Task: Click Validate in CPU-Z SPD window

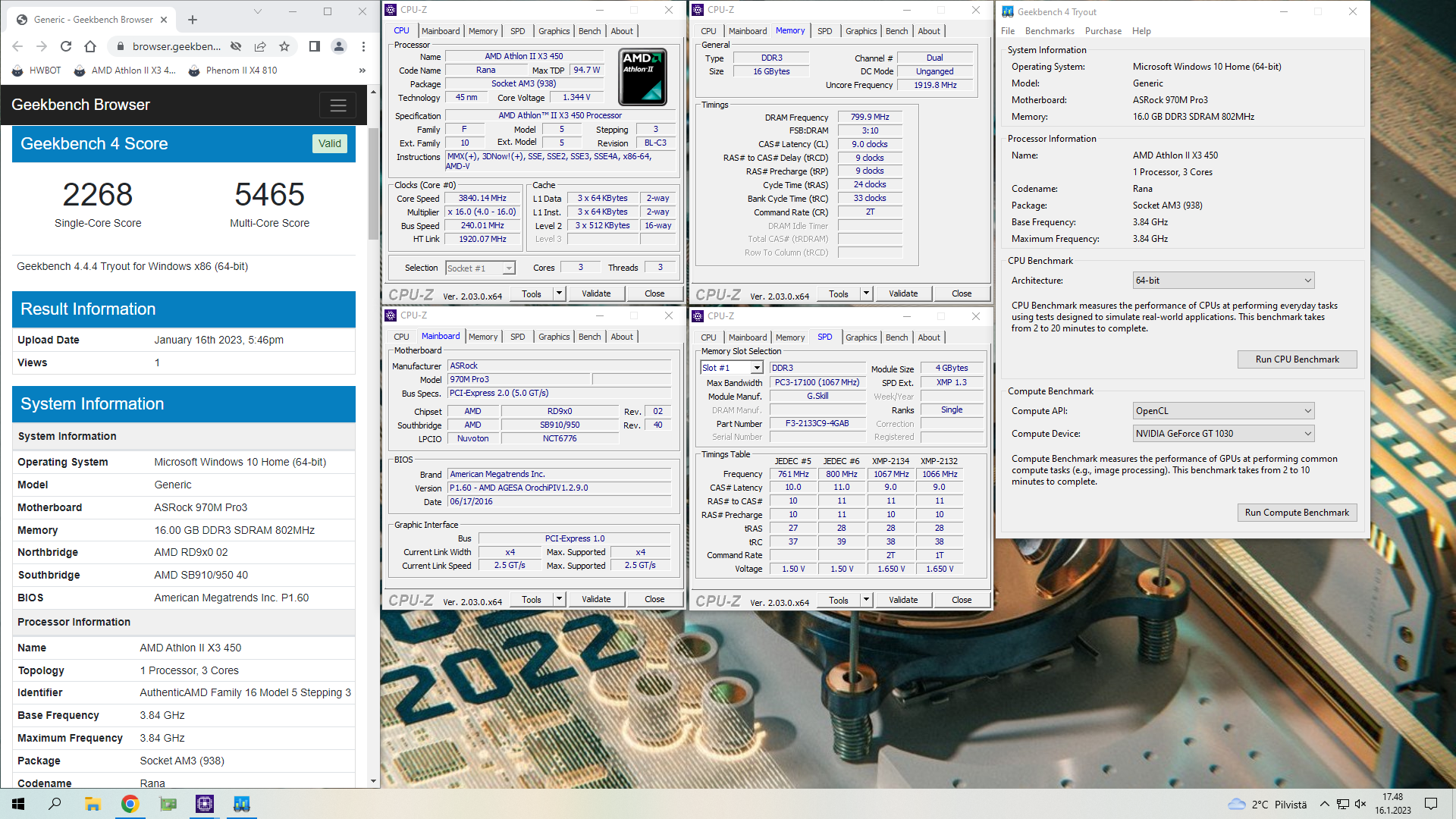Action: (x=903, y=600)
